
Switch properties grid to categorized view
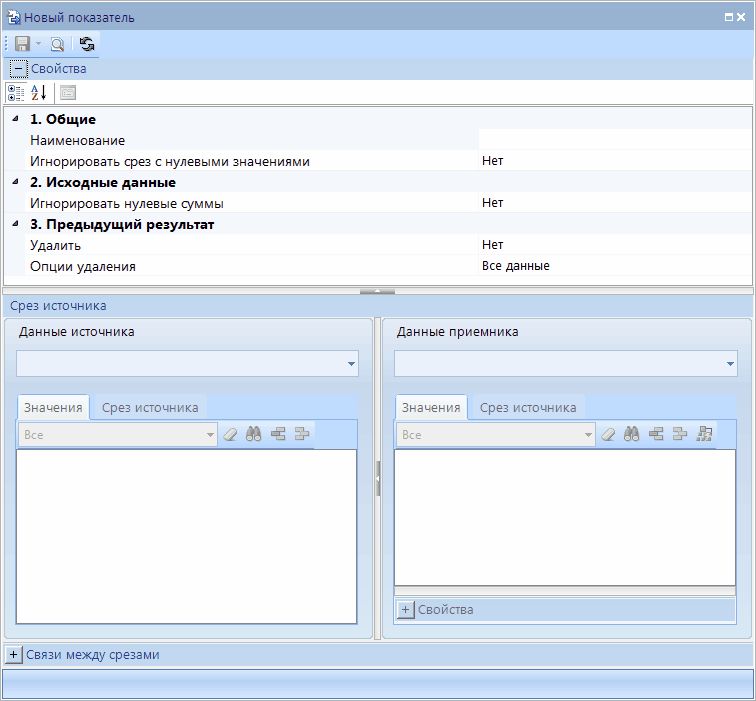tap(16, 93)
